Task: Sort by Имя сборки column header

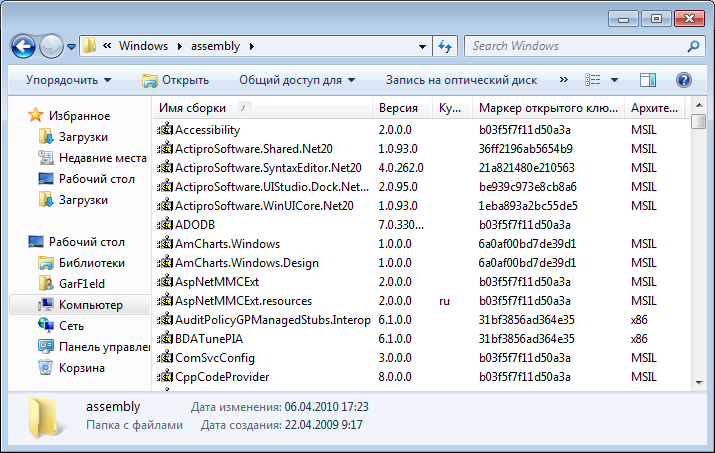Action: [263, 108]
